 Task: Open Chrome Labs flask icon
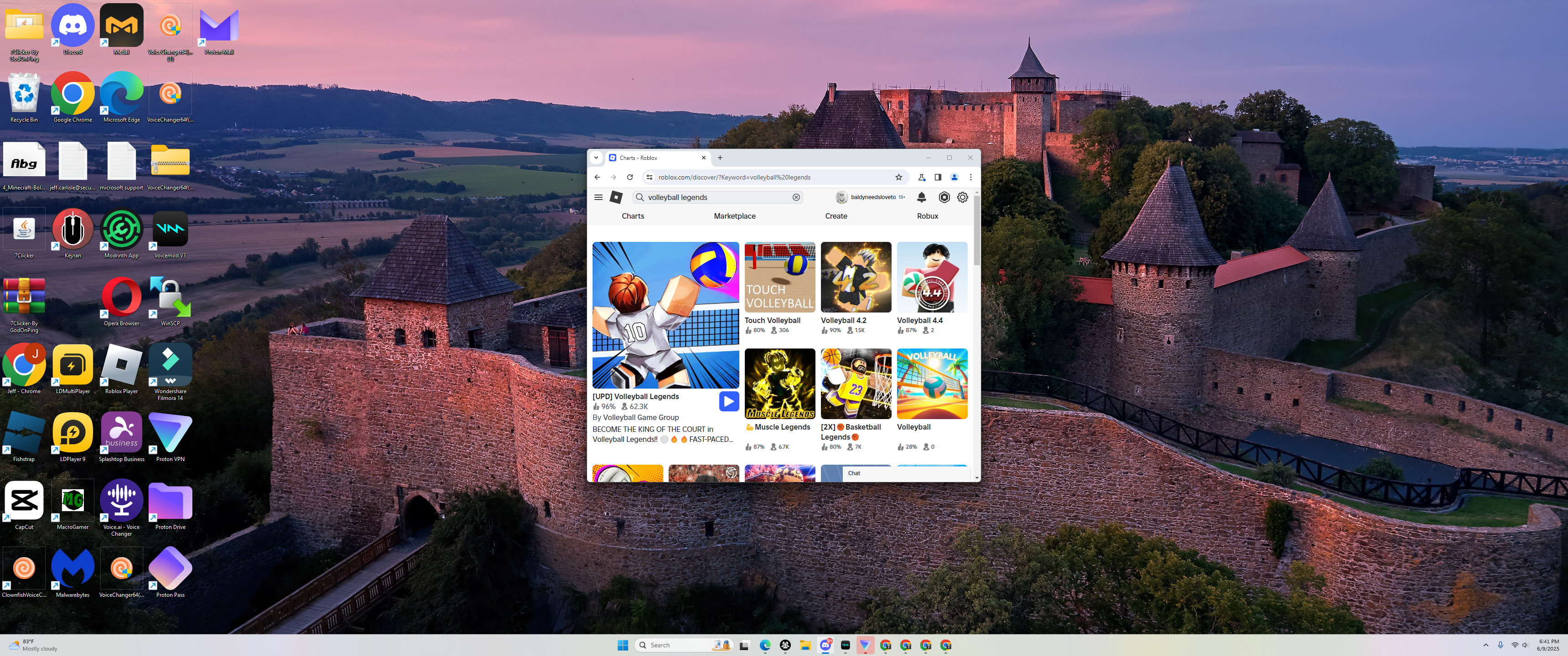click(x=922, y=177)
